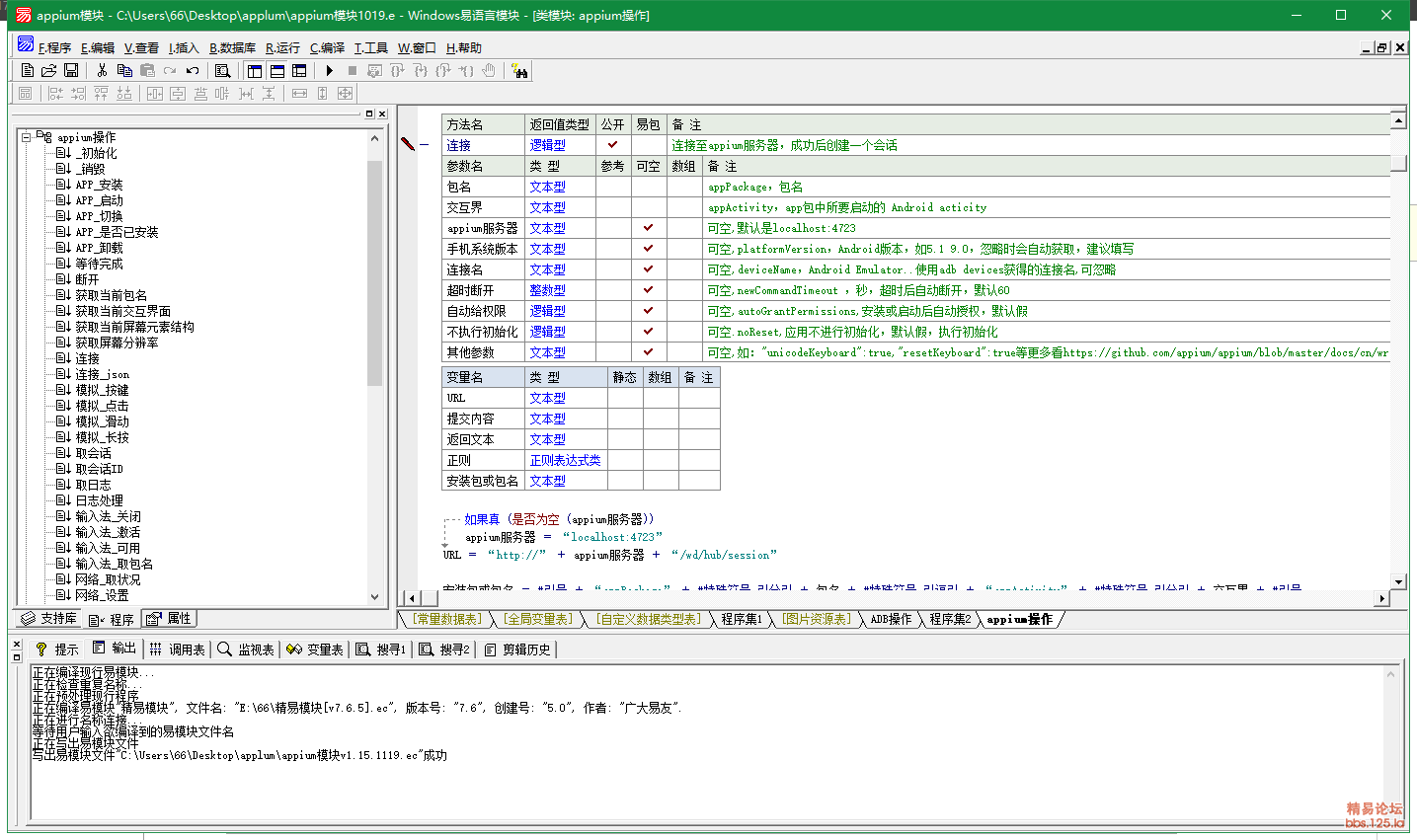The width and height of the screenshot is (1417, 840).
Task: Click output panel scroll-up arrow
Action: click(1390, 674)
